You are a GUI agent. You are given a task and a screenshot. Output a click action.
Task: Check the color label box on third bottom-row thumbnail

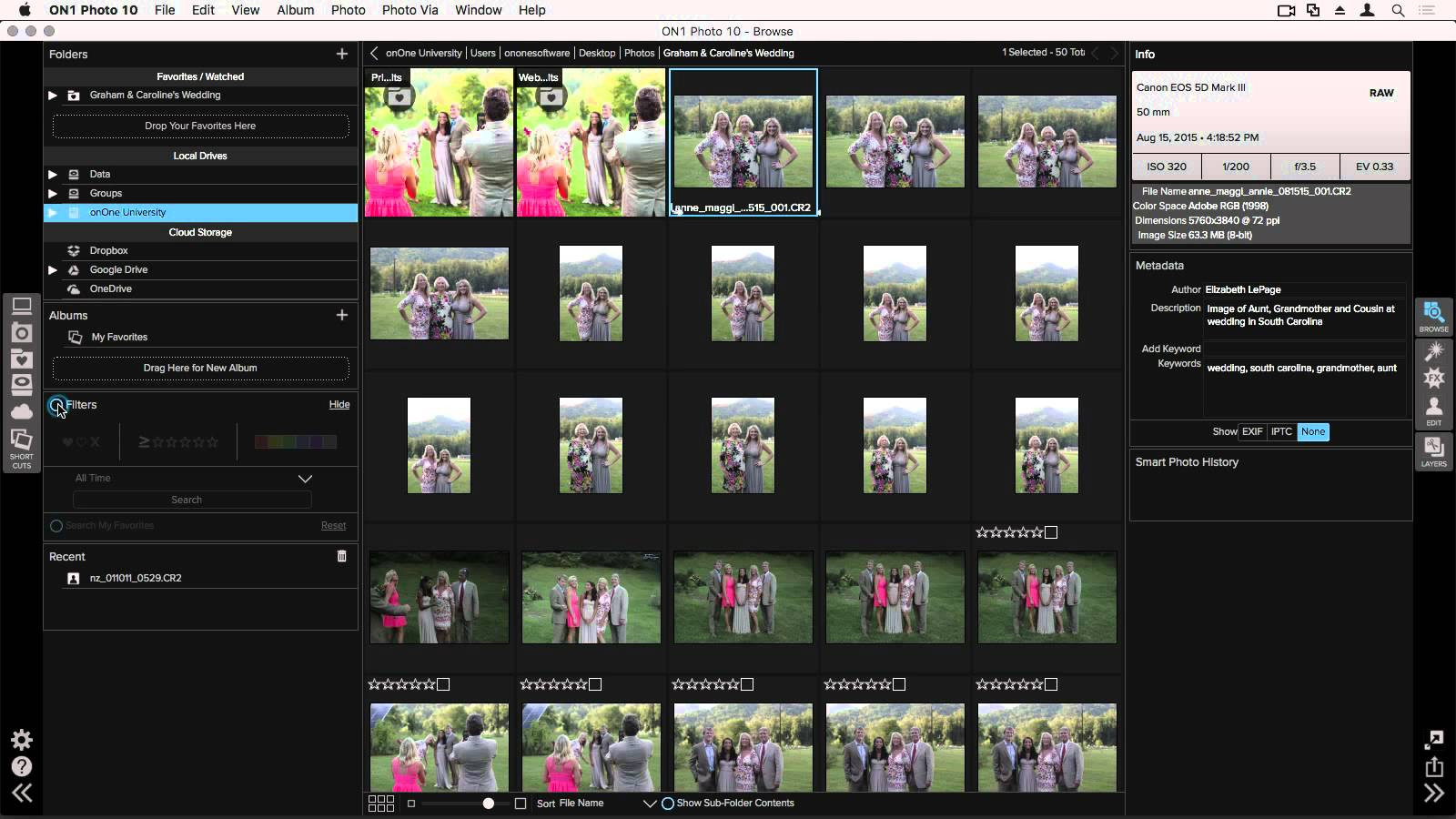747,684
